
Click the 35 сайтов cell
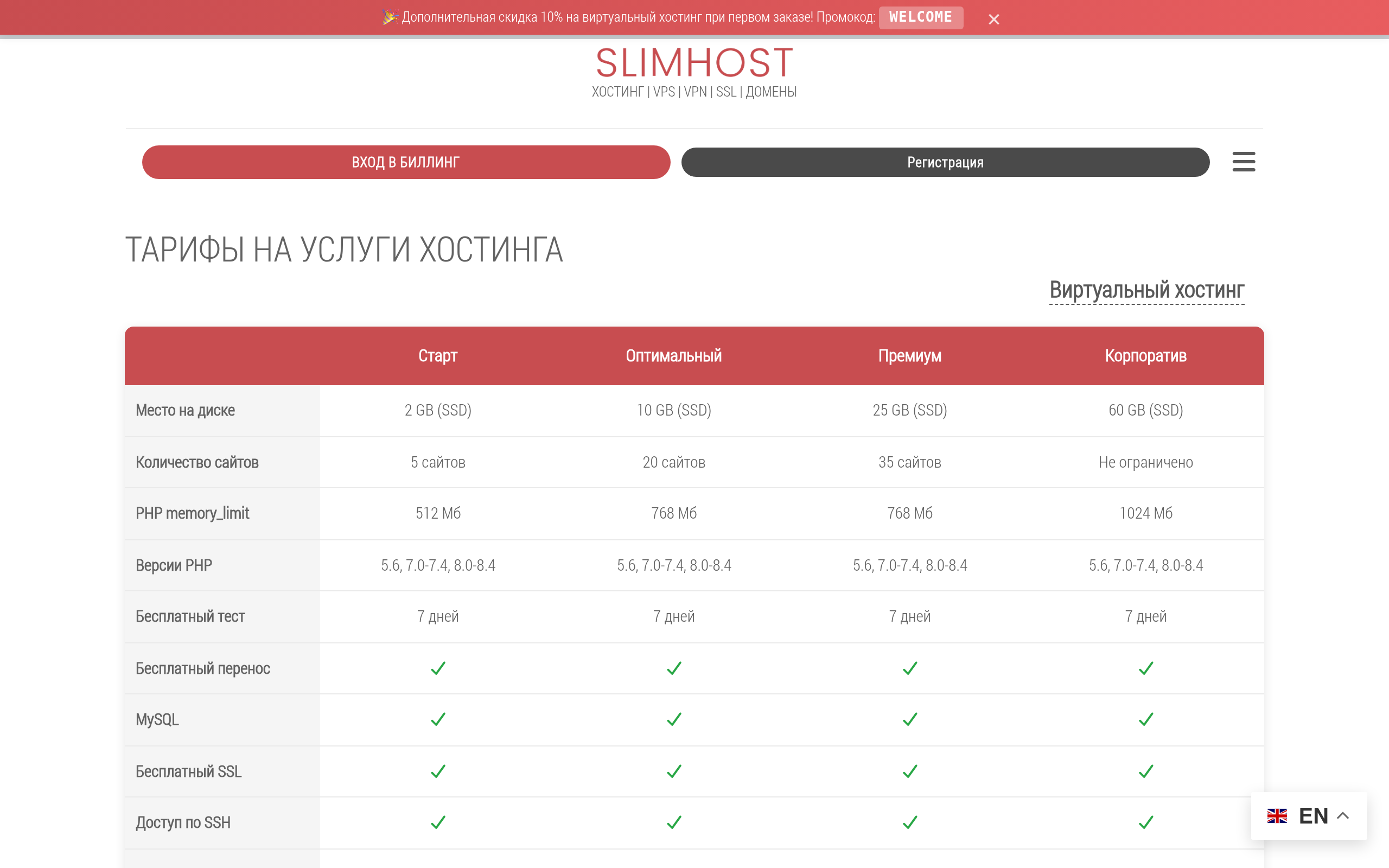[x=910, y=463]
